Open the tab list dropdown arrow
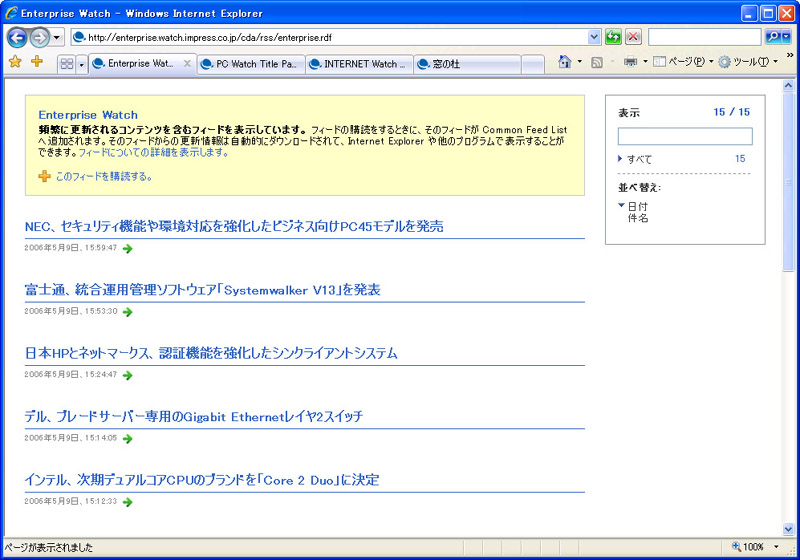This screenshot has height=560, width=800. tap(82, 64)
